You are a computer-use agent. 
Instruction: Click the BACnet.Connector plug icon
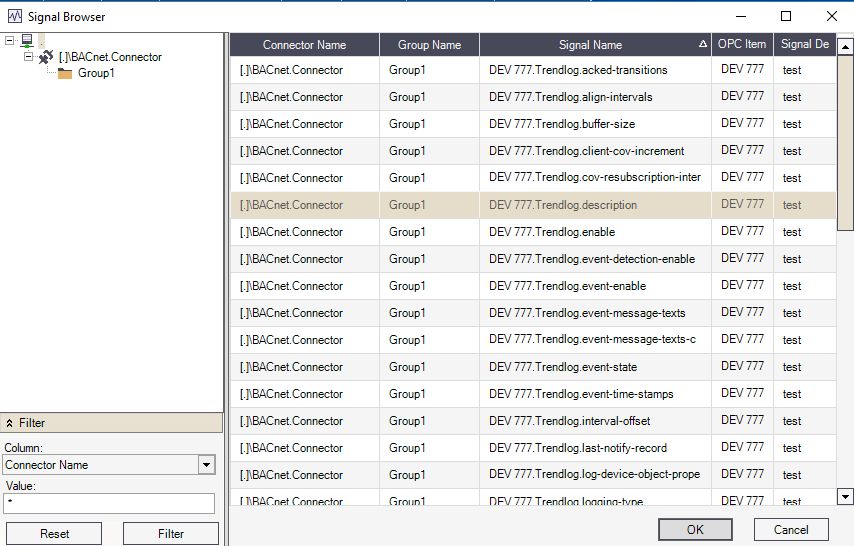click(46, 57)
